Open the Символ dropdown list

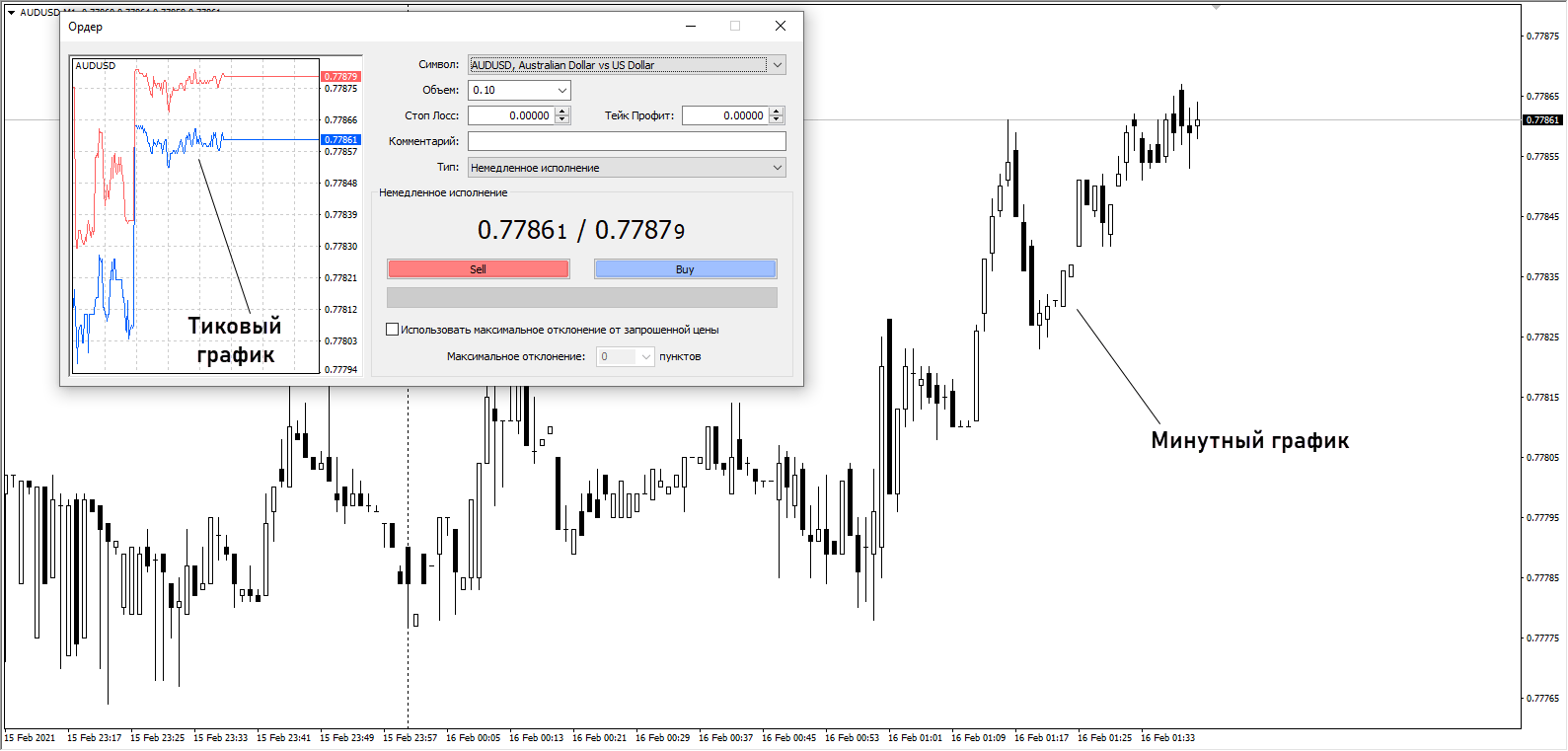coord(778,65)
